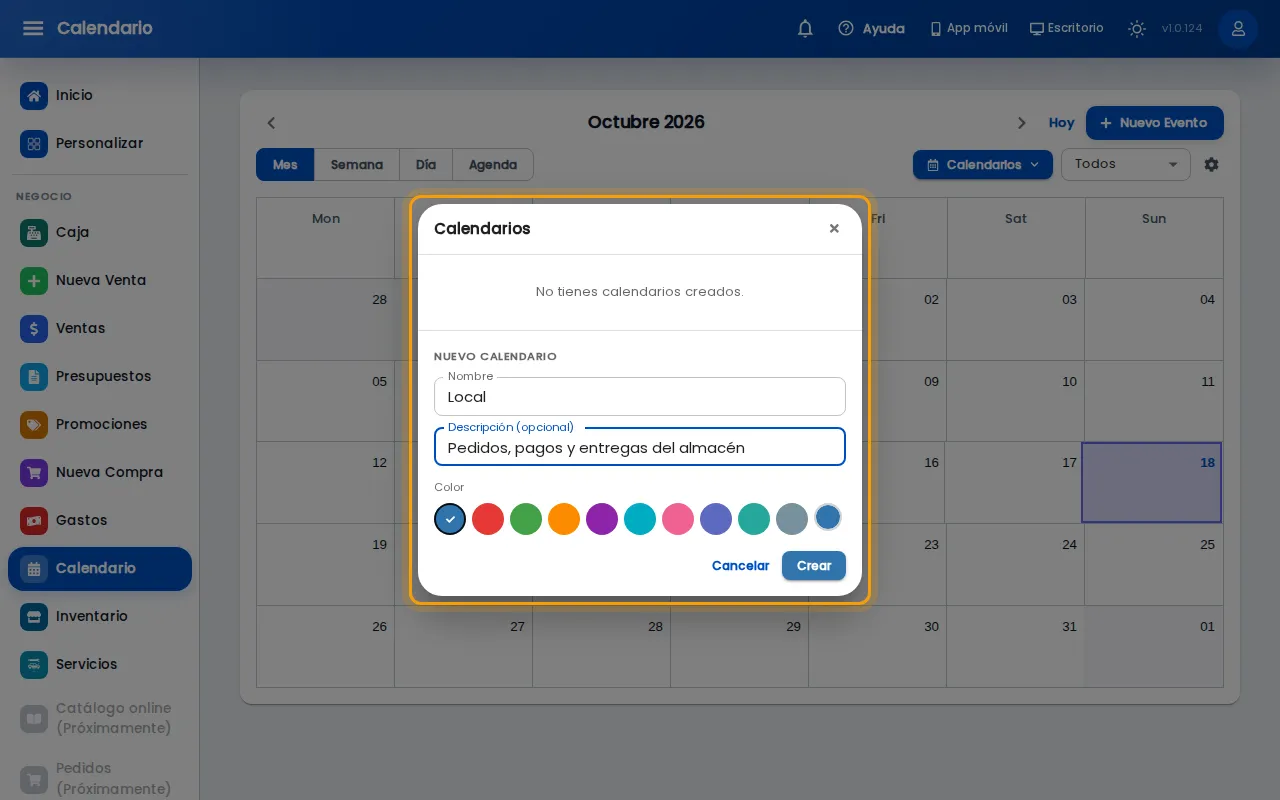
Task: Pick the red color swatch
Action: [488, 519]
